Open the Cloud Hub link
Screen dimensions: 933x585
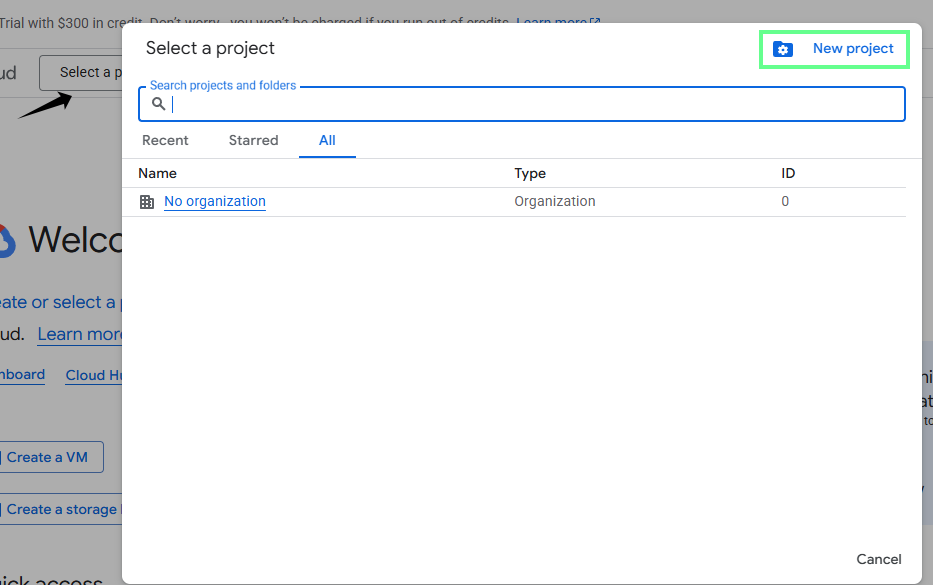click(93, 374)
